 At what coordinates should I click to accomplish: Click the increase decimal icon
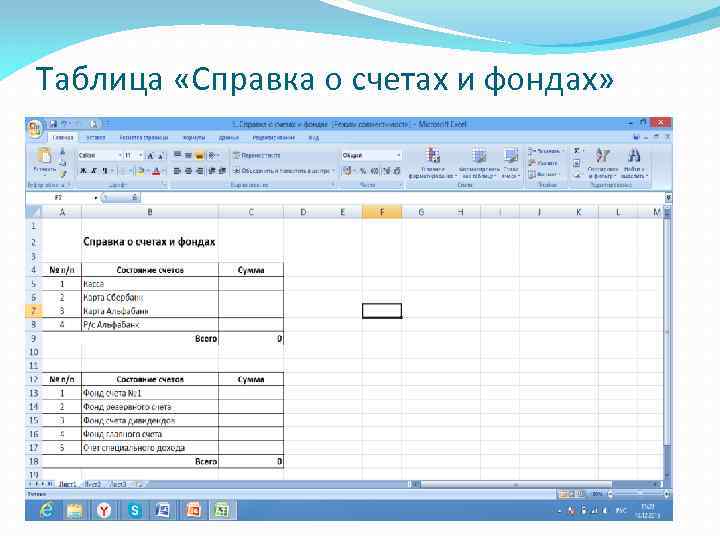[386, 171]
